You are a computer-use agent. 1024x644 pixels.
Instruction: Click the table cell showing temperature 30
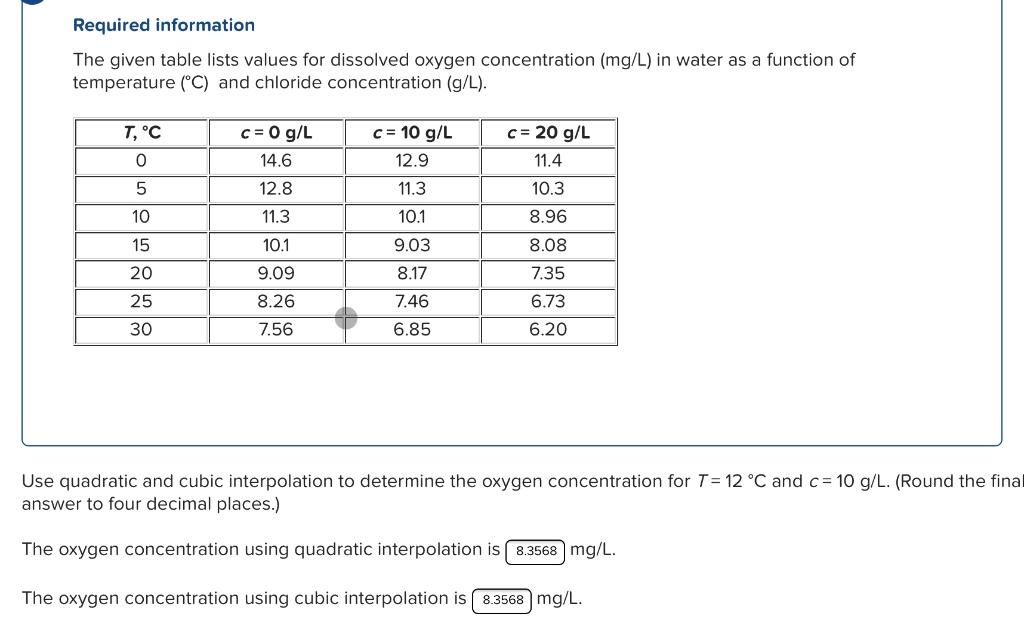point(140,329)
